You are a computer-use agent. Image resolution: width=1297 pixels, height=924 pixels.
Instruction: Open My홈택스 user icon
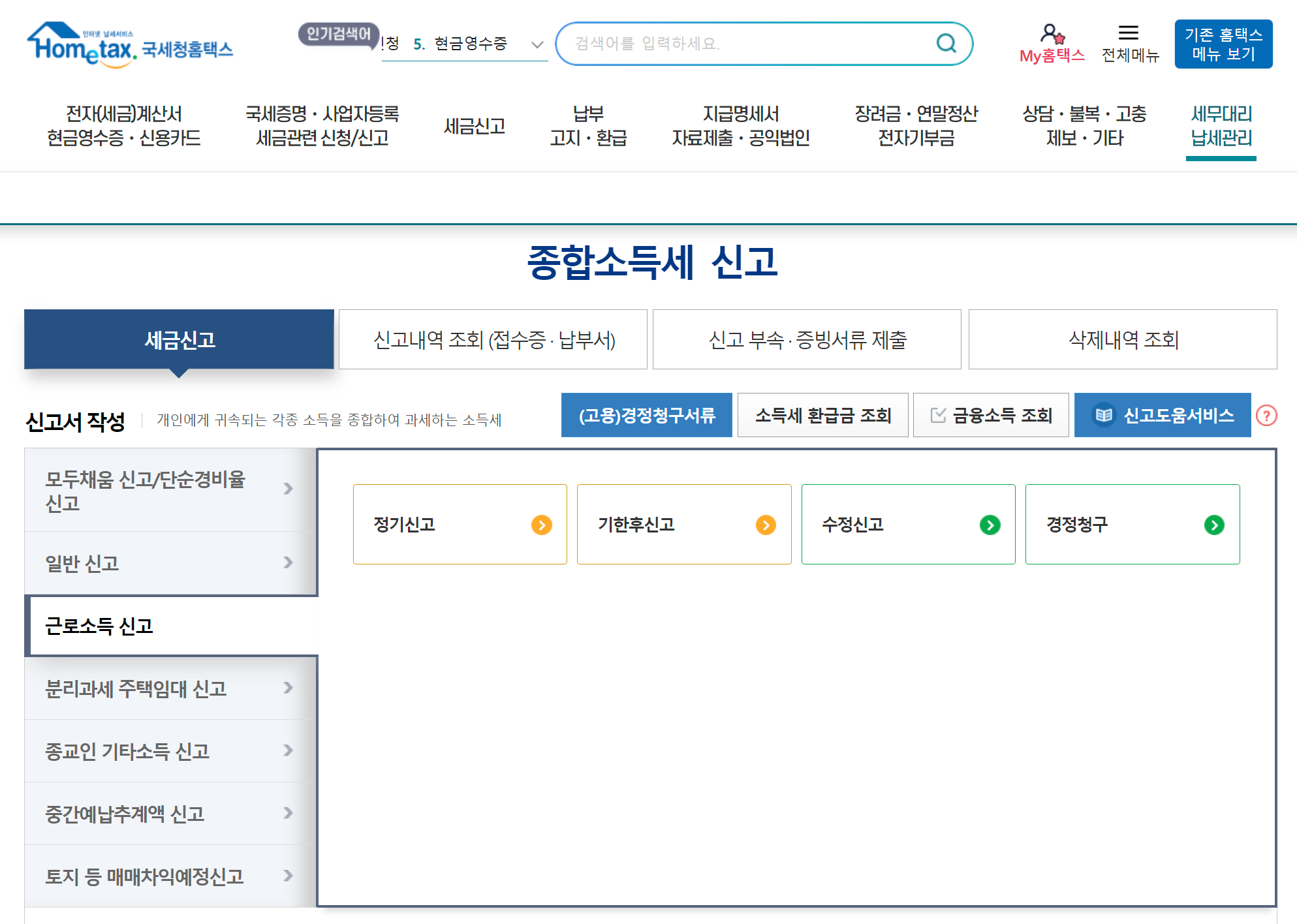point(1052,34)
